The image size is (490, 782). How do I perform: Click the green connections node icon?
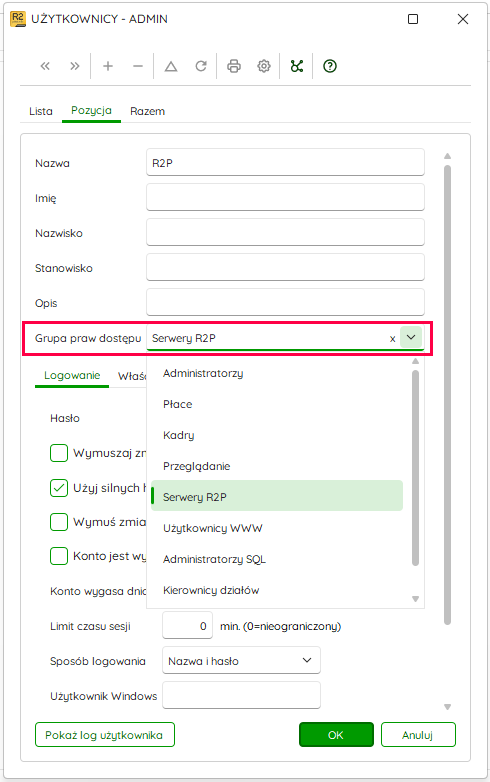(x=297, y=66)
